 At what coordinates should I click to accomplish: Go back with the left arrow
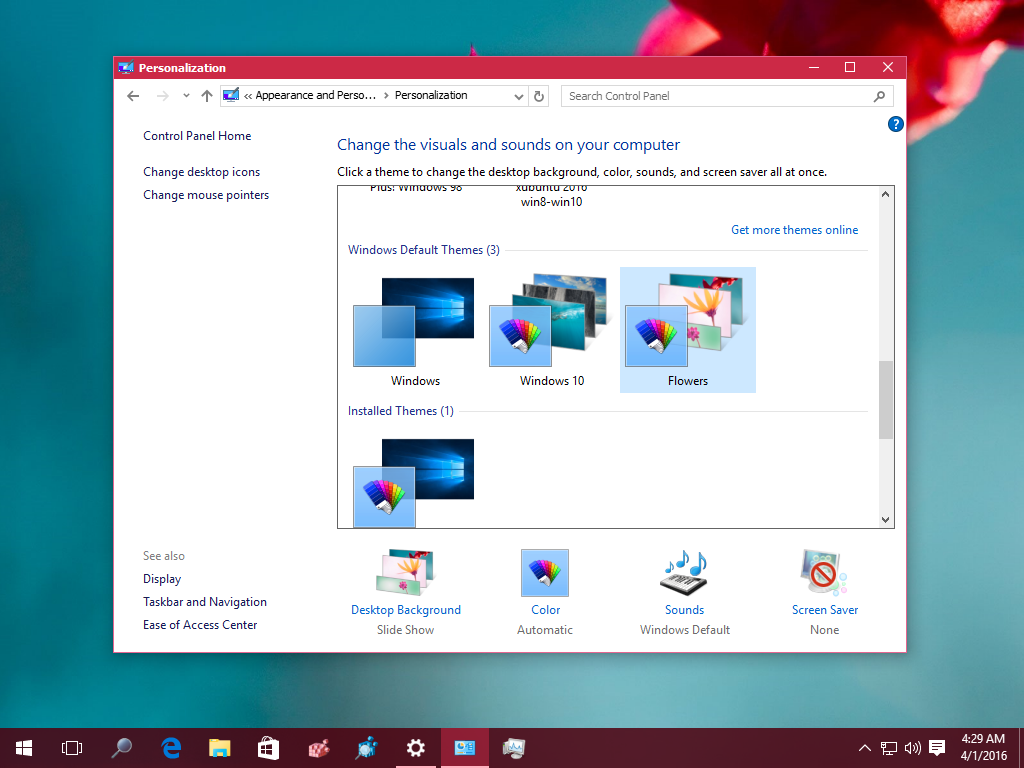pyautogui.click(x=133, y=96)
